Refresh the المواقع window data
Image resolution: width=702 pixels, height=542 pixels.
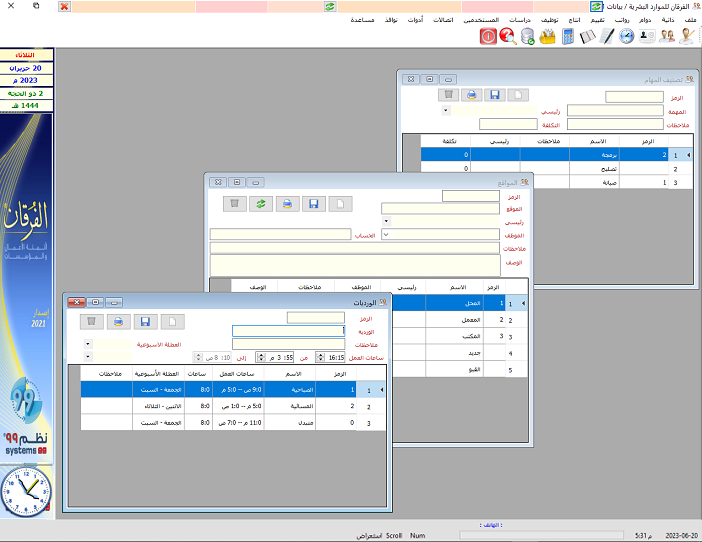[259, 203]
